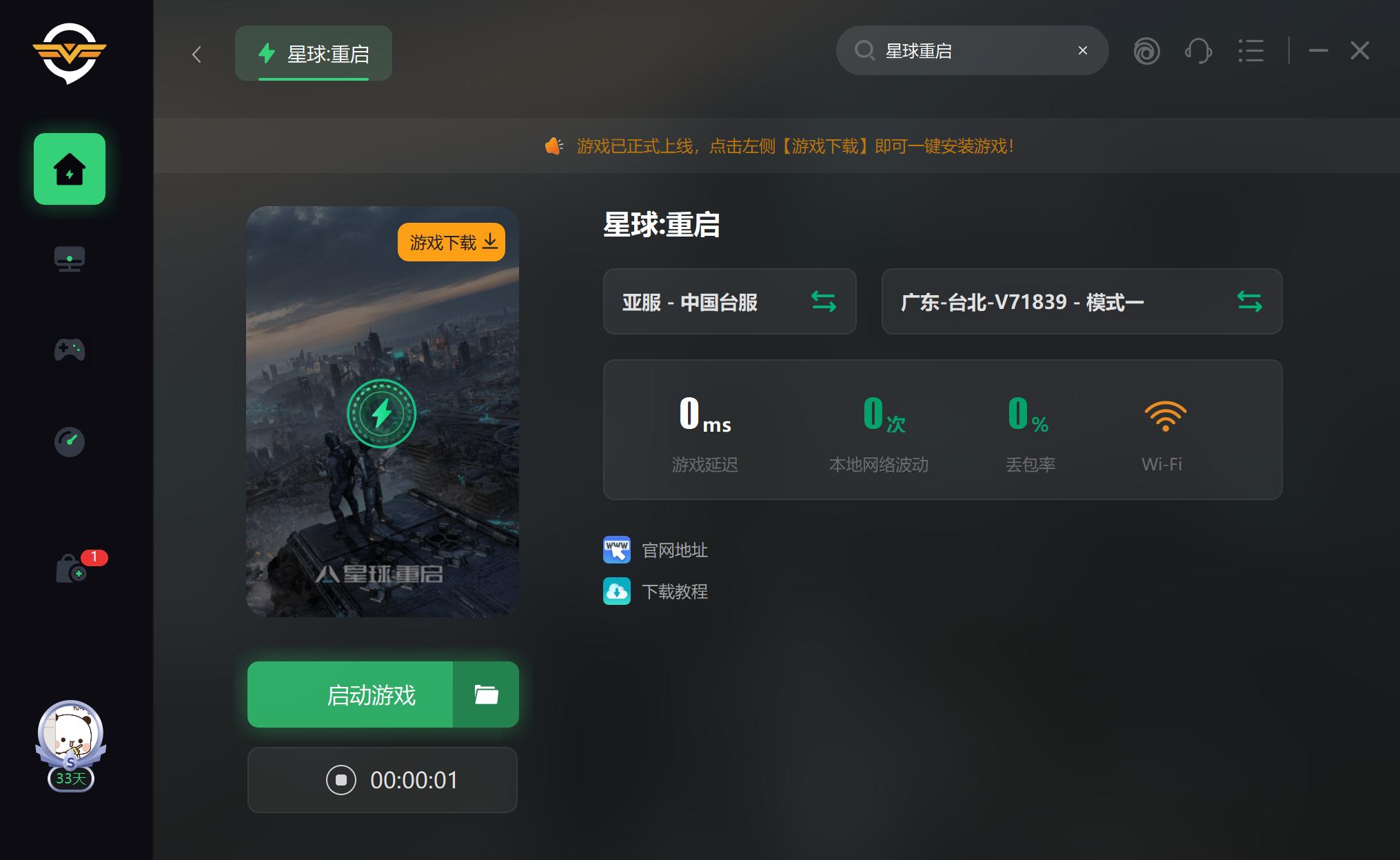Open the boost list icon near minimize

[x=1252, y=50]
